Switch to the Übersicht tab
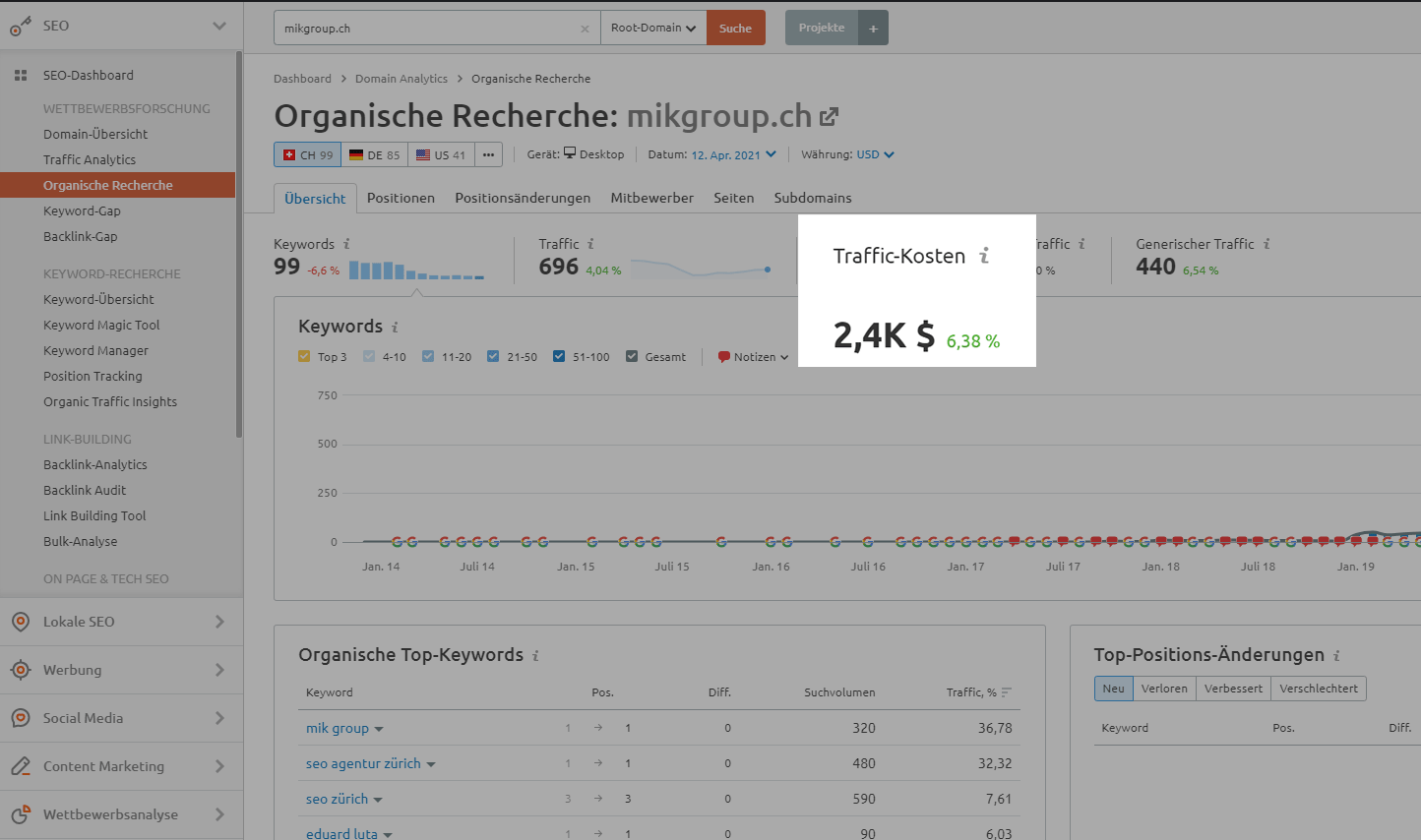This screenshot has height=840, width=1421. pyautogui.click(x=315, y=198)
